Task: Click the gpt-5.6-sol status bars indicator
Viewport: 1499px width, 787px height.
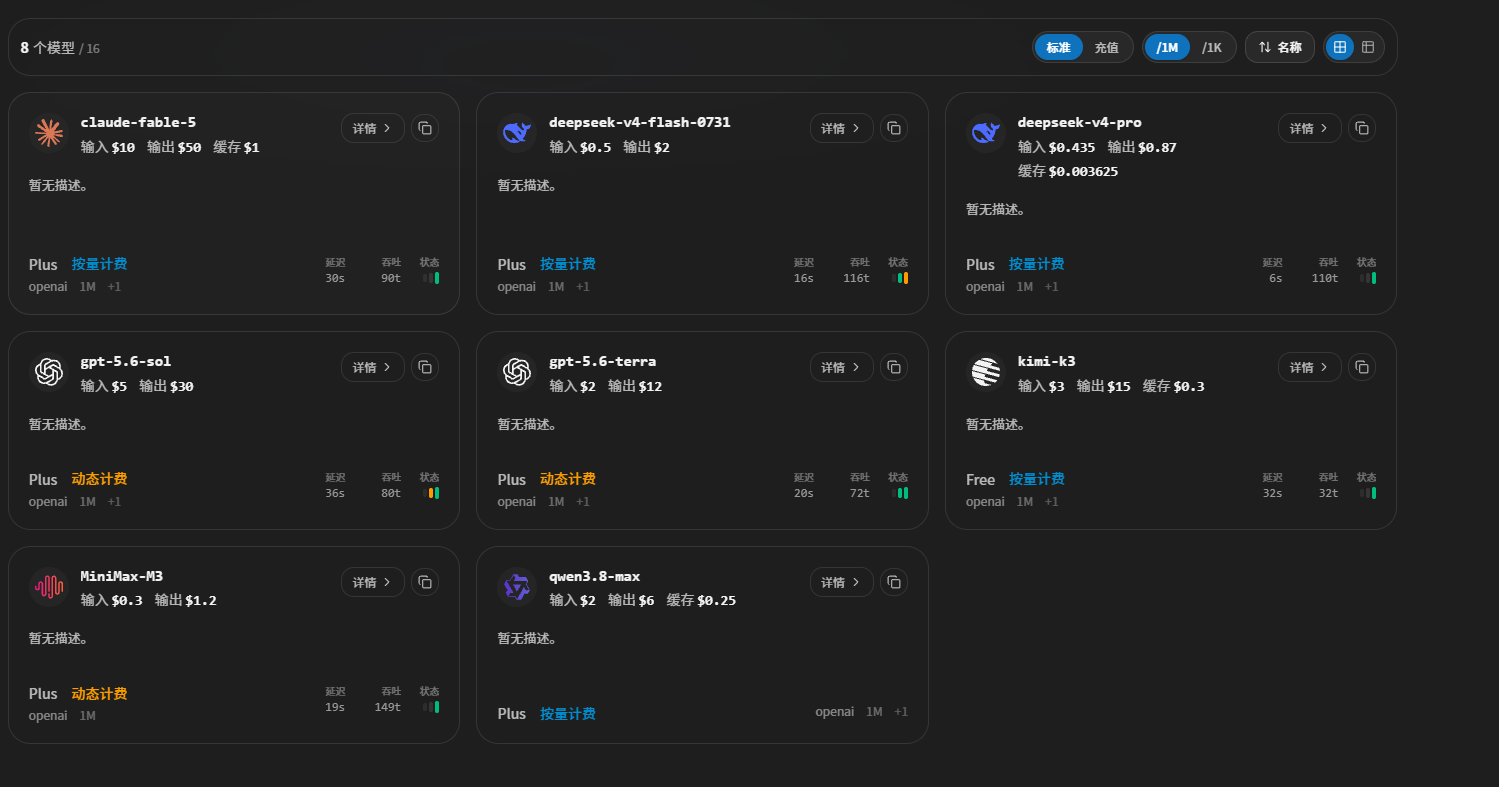Action: point(430,493)
